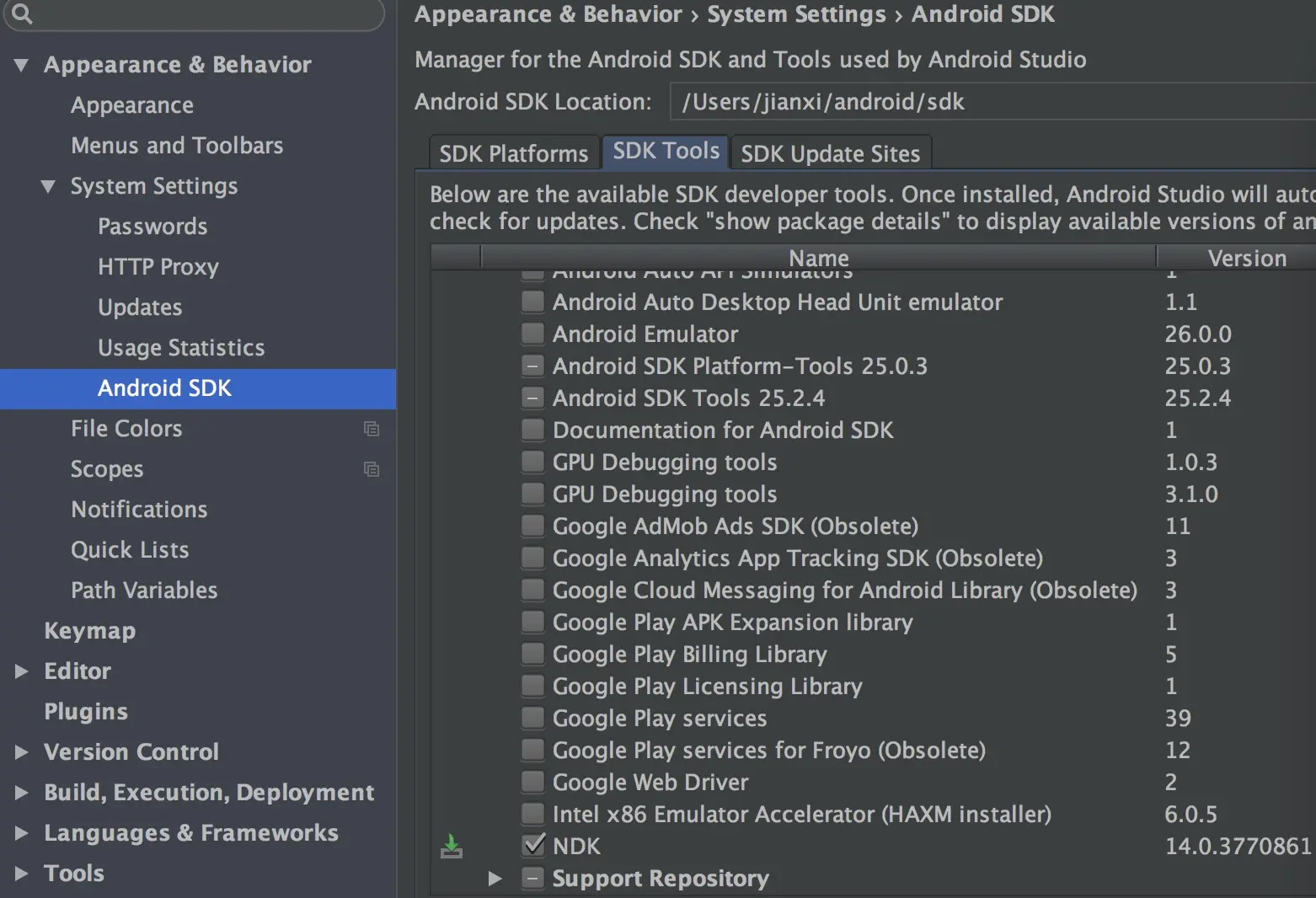Click the copy icon beside File Colors
The image size is (1316, 898).
(x=371, y=429)
